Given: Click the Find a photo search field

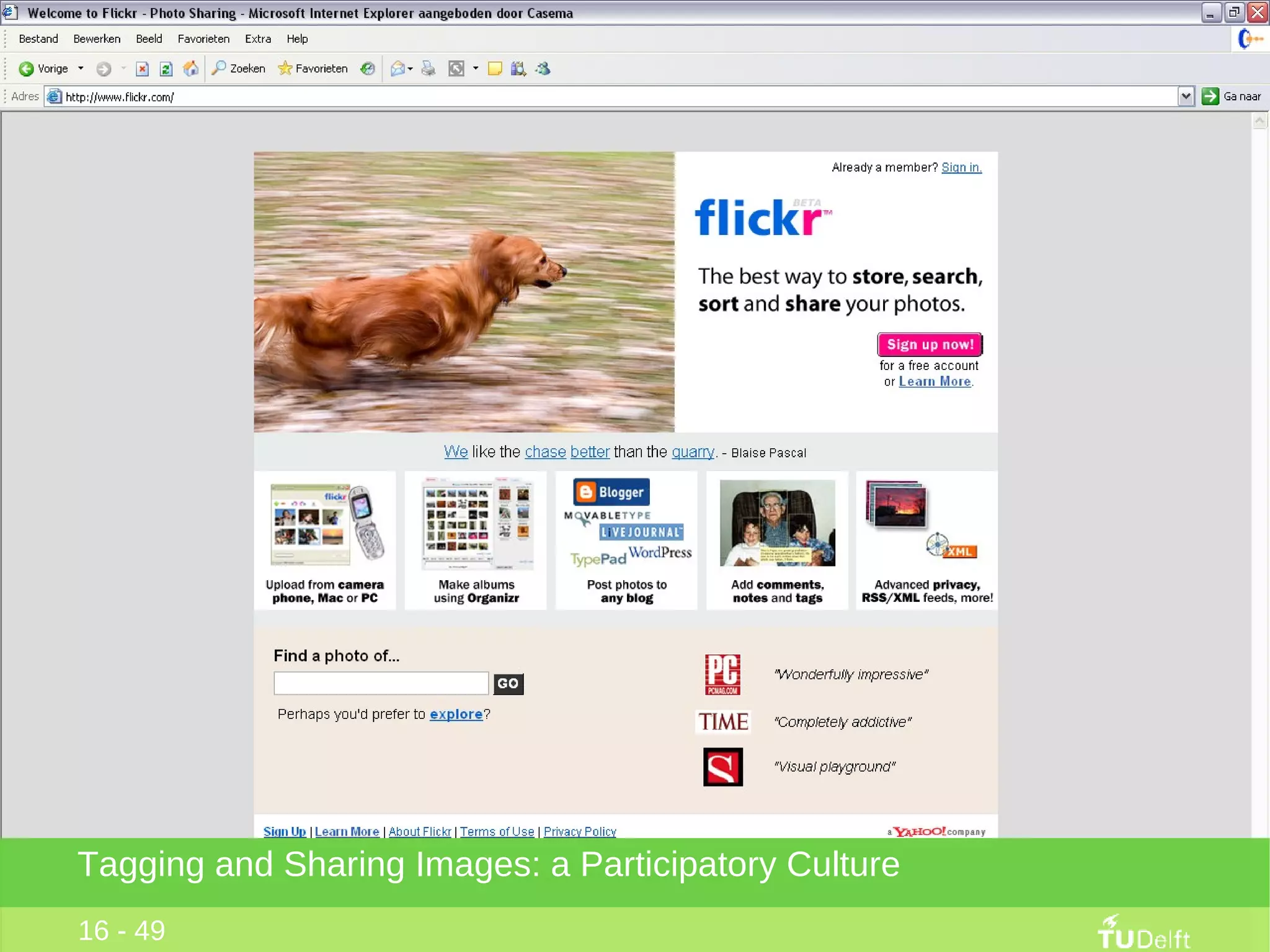Looking at the screenshot, I should pyautogui.click(x=381, y=684).
